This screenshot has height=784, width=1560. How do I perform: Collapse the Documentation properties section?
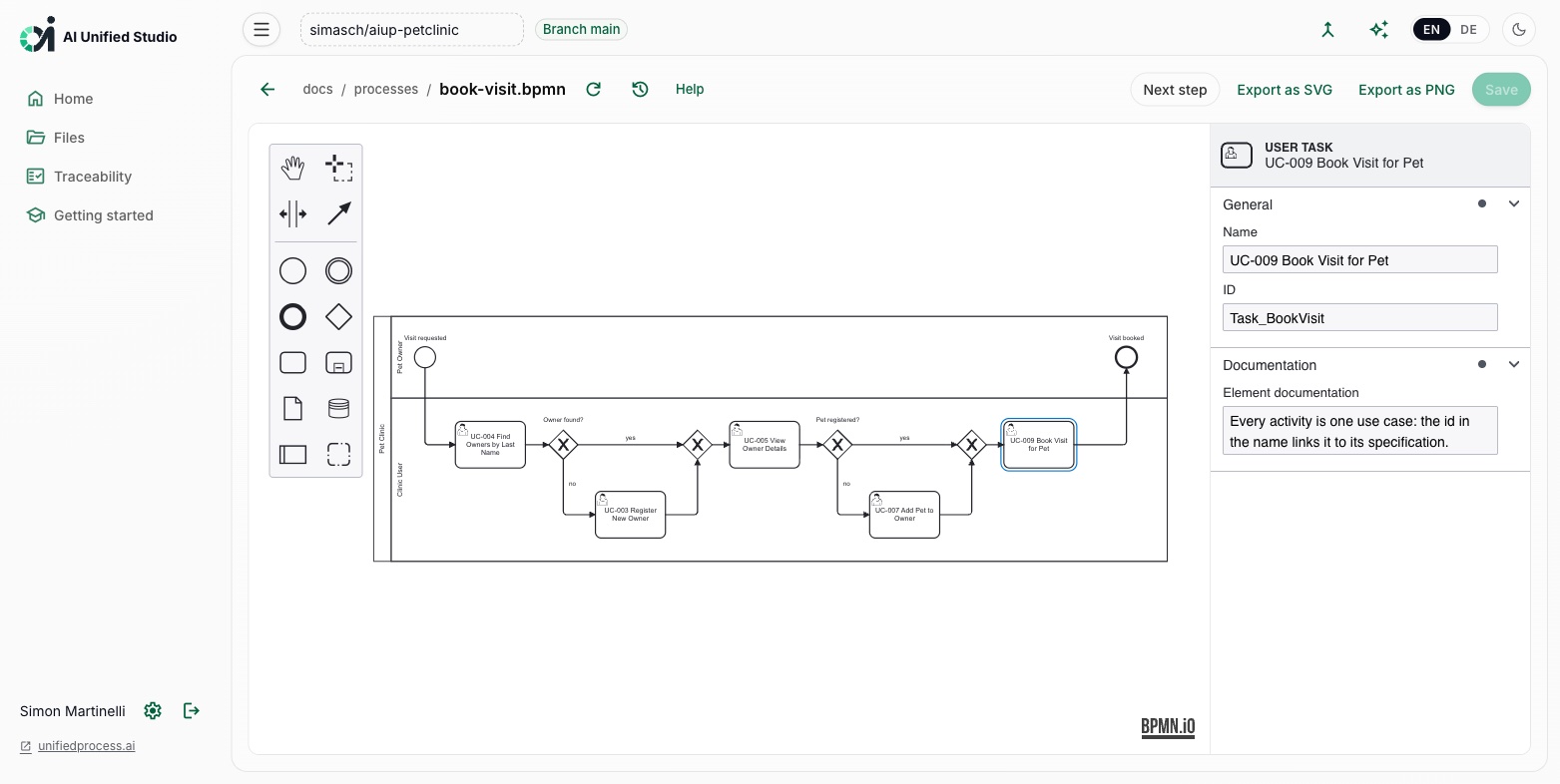coord(1514,364)
